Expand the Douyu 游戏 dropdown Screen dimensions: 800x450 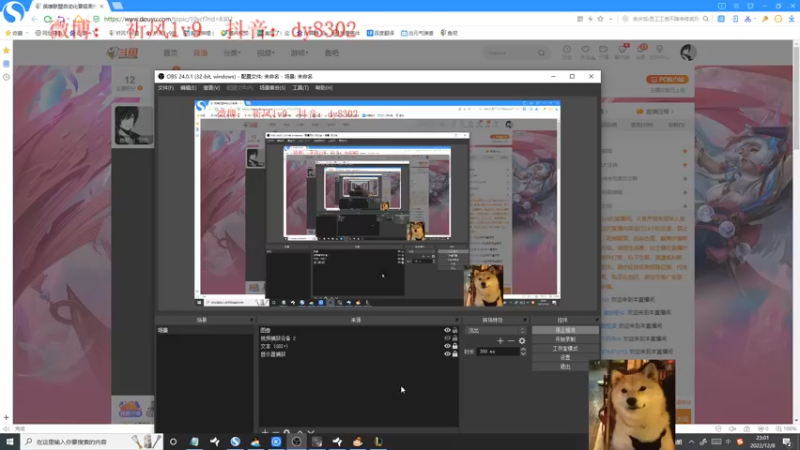point(299,53)
